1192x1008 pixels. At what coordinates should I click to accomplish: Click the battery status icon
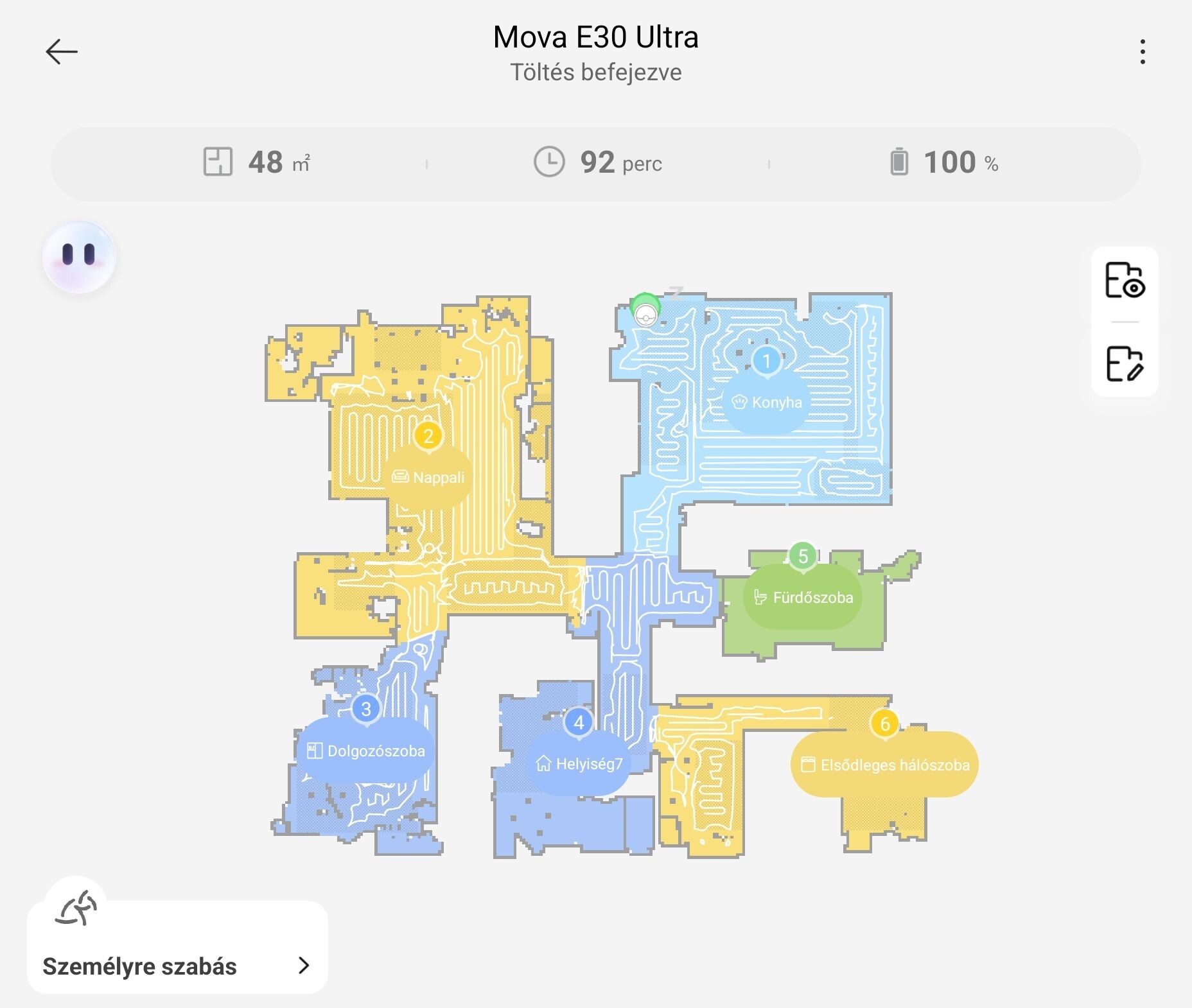coord(899,162)
